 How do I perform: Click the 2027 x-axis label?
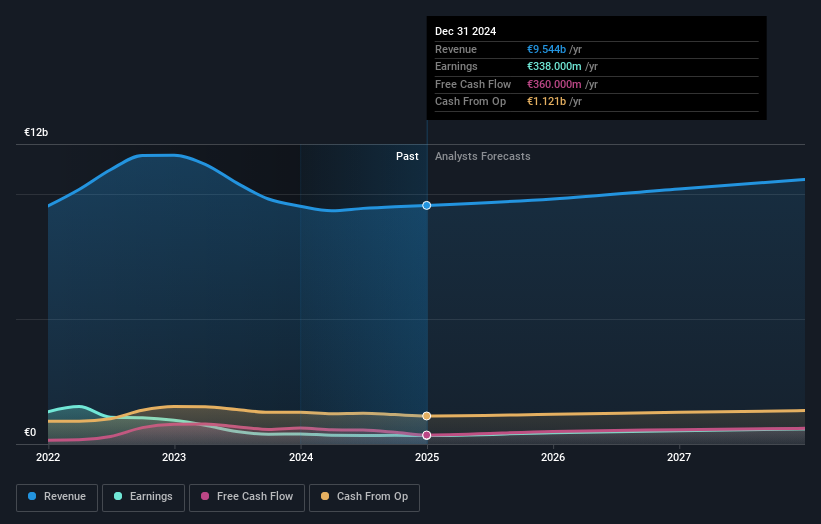(679, 457)
